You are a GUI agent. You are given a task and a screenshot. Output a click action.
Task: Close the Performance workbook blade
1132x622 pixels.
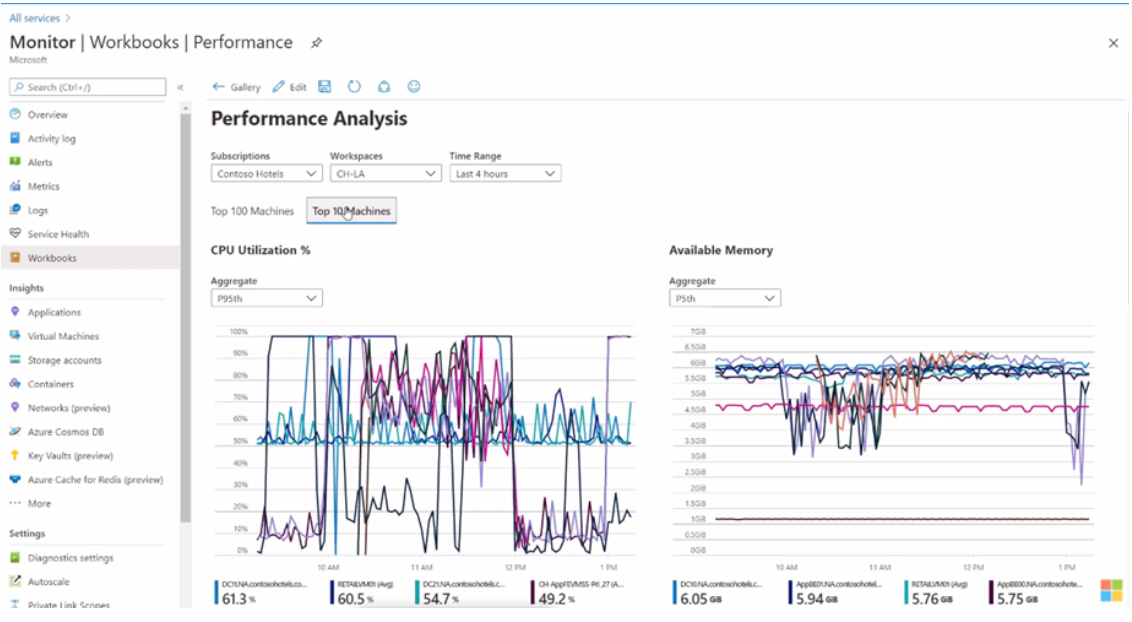point(1113,43)
